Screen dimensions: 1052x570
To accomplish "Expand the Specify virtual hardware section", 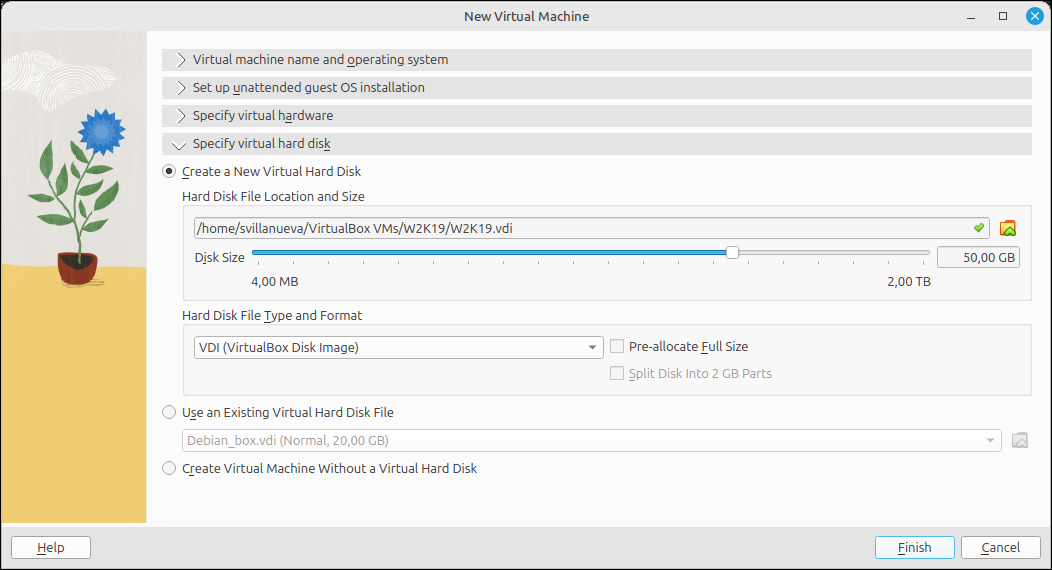I will 596,116.
